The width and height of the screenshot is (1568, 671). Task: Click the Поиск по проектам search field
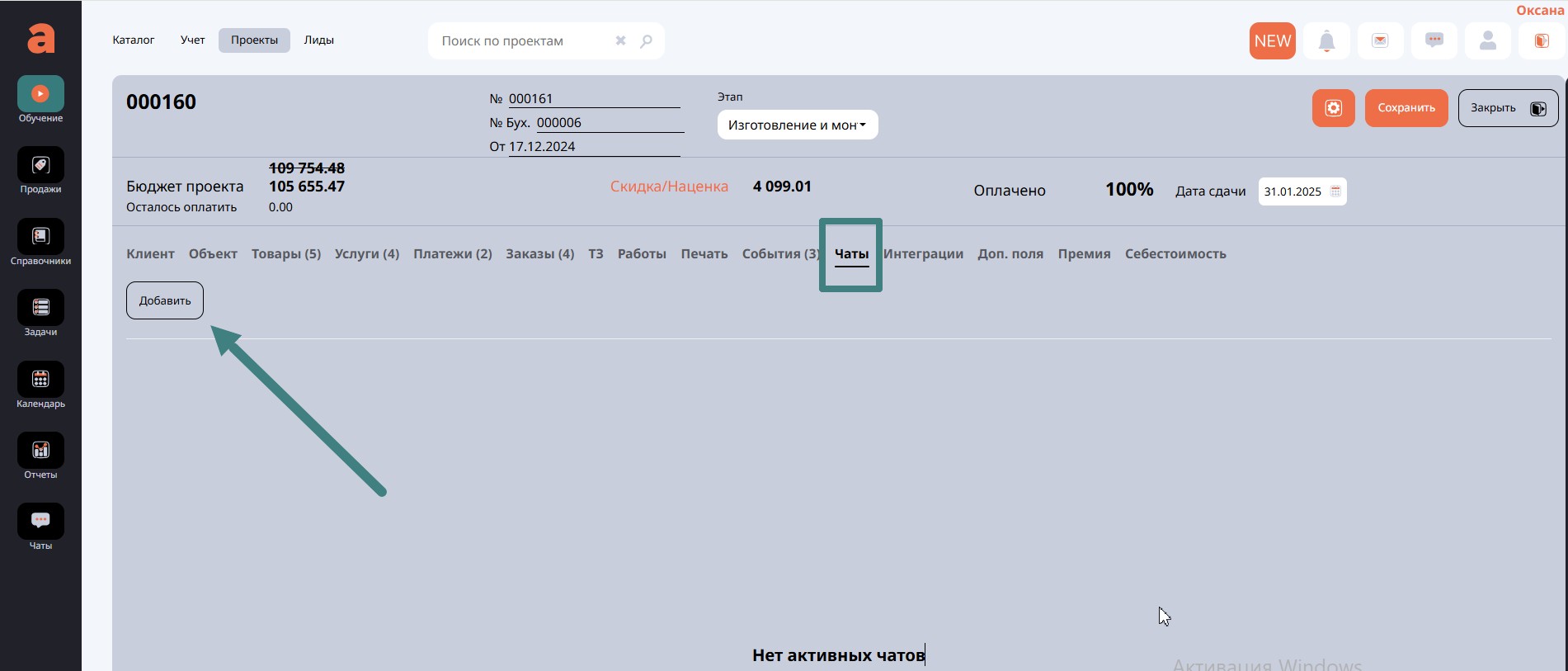tap(524, 41)
